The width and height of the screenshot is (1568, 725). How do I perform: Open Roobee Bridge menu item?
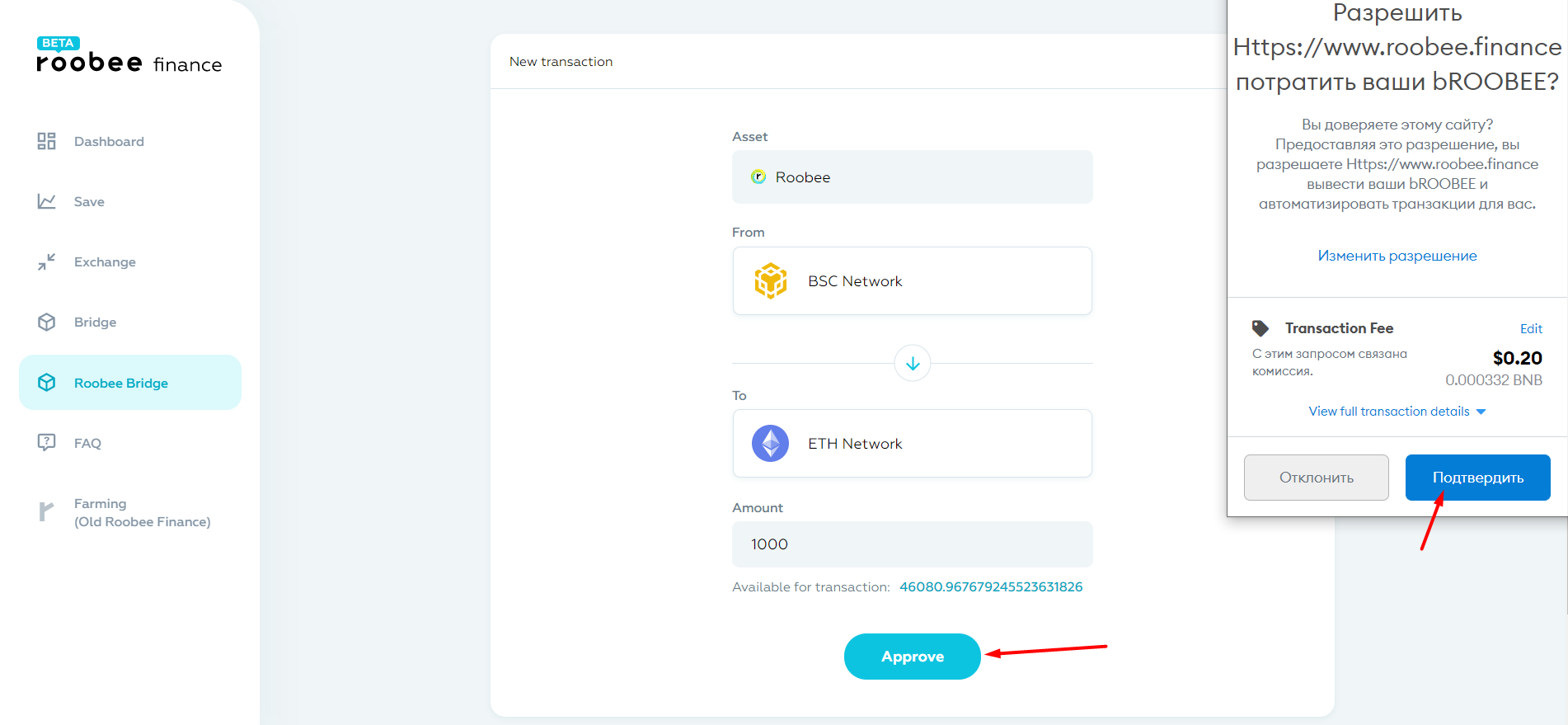(130, 383)
